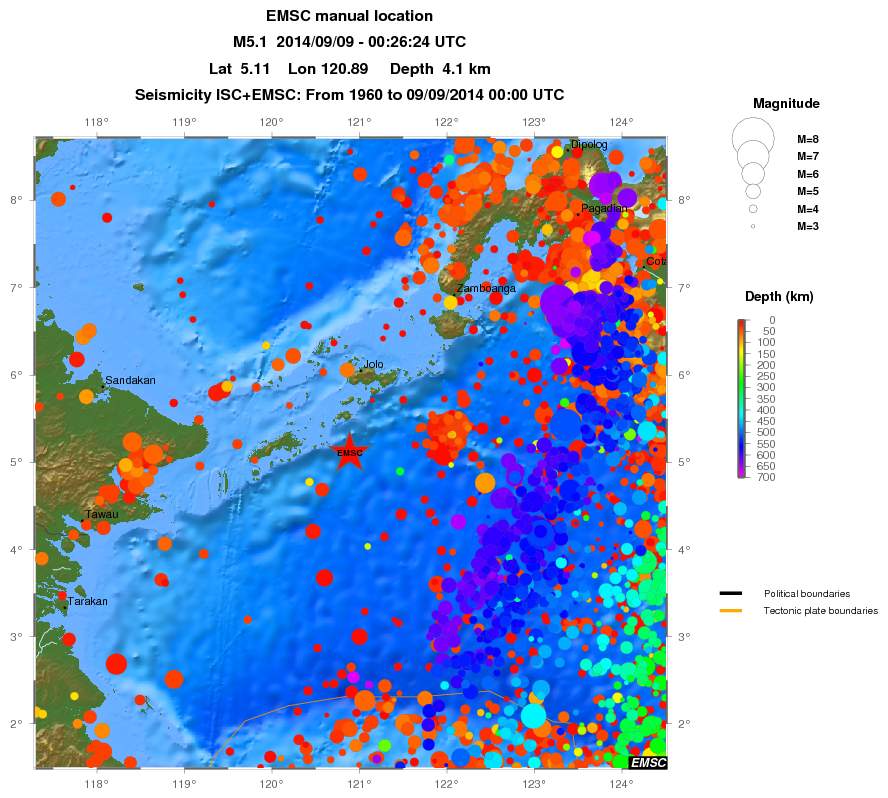
Task: Click the M=4 legend label
Action: (808, 210)
